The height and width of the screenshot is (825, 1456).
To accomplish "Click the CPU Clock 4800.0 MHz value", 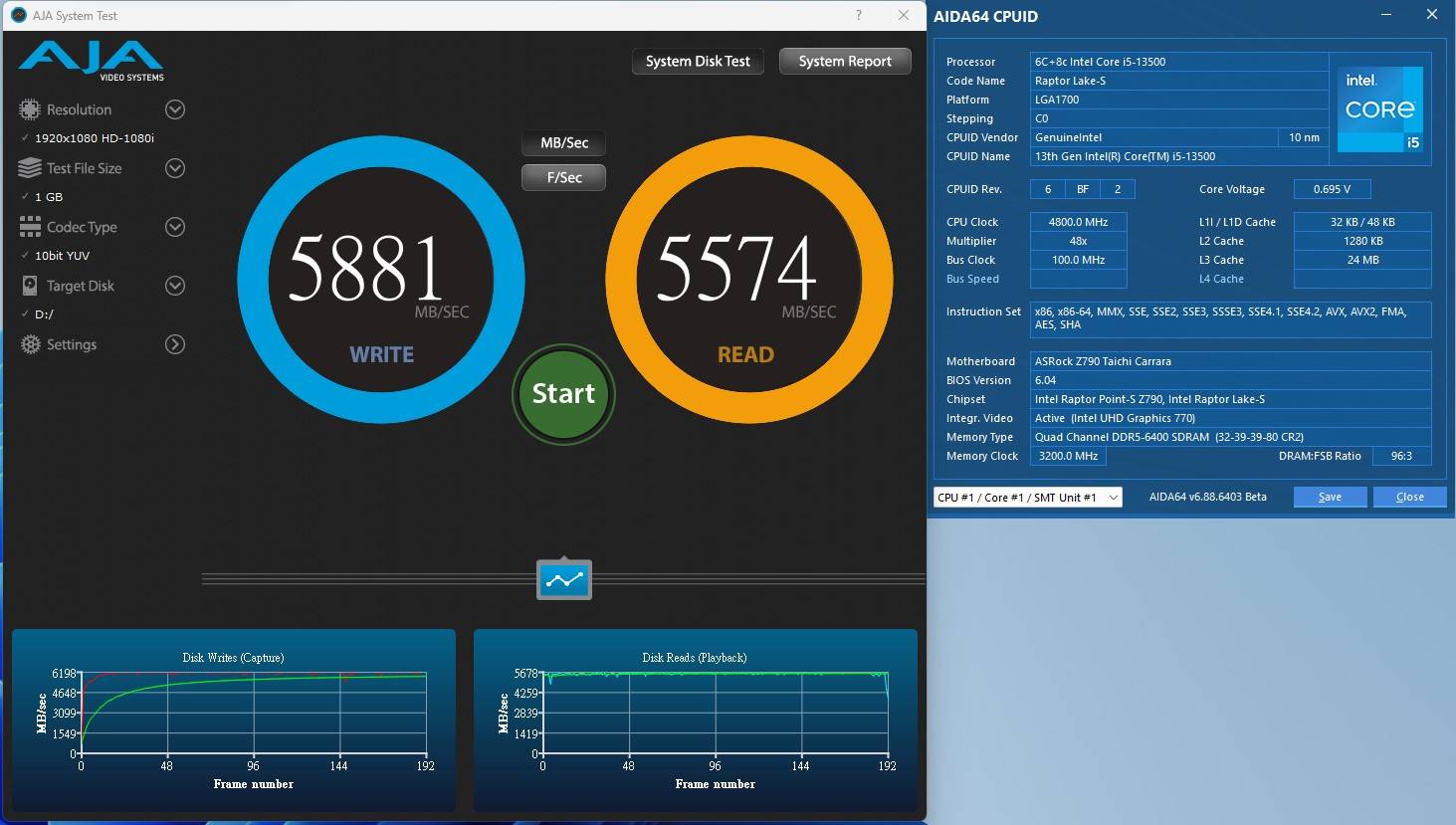I will click(x=1078, y=222).
